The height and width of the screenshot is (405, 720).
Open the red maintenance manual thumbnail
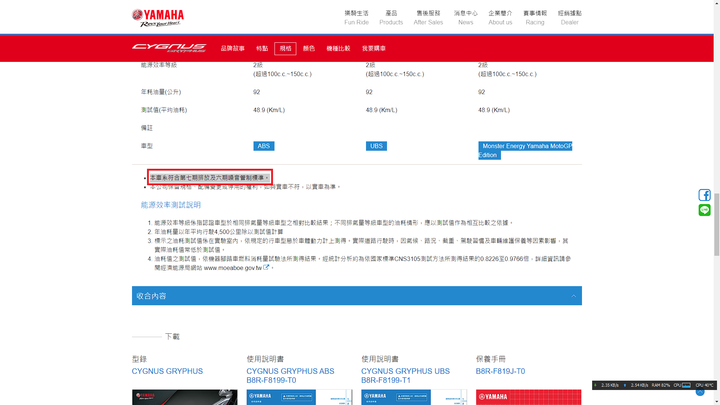pos(529,397)
